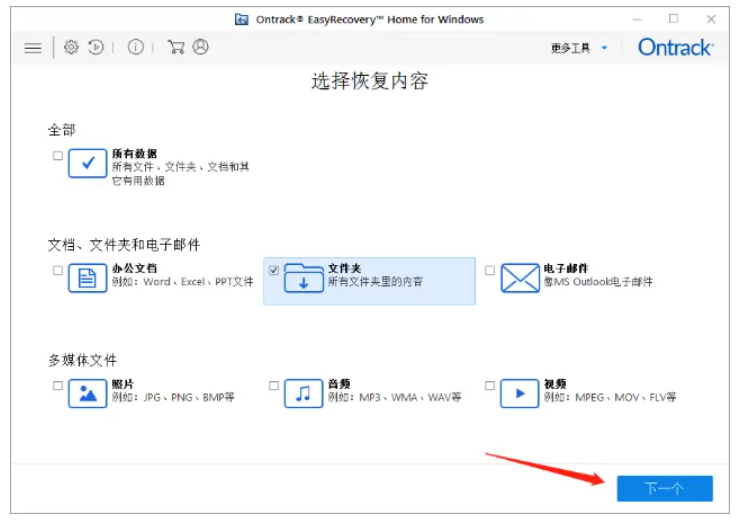Click the 选择恢复内容 heading
The image size is (738, 521).
pos(369,81)
